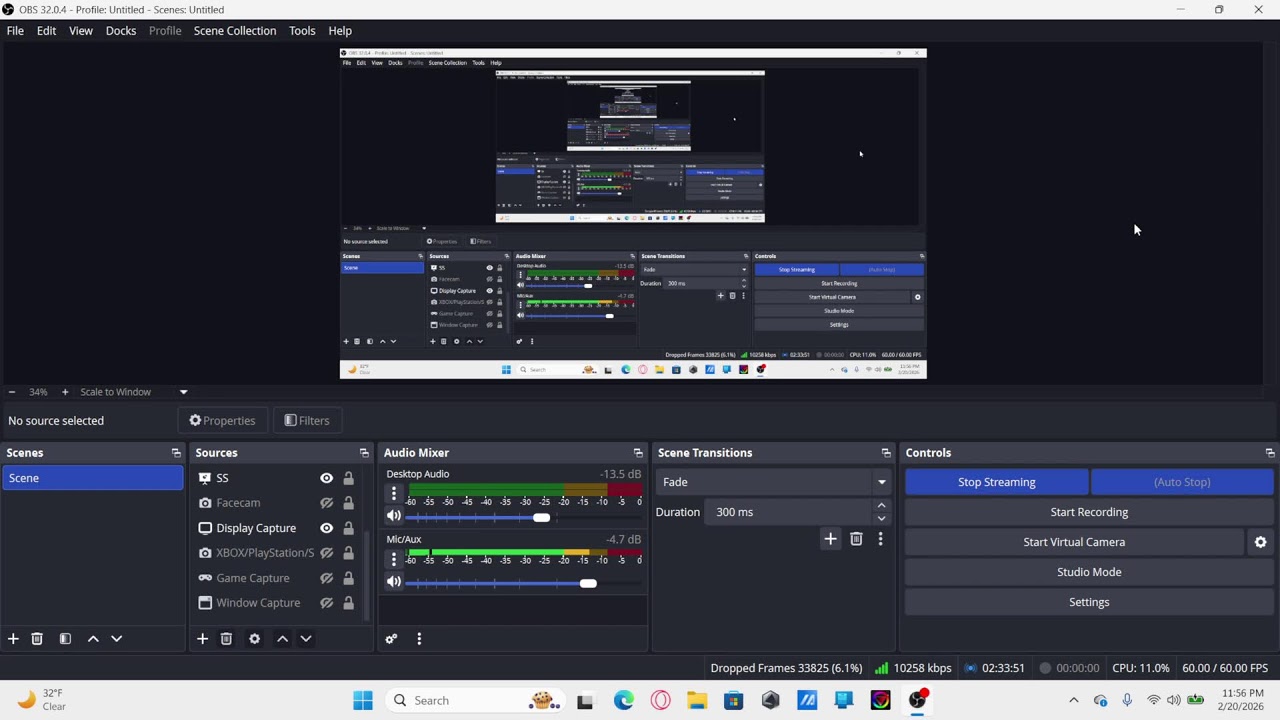
Task: Decrease transition duration stepper down
Action: point(881,518)
